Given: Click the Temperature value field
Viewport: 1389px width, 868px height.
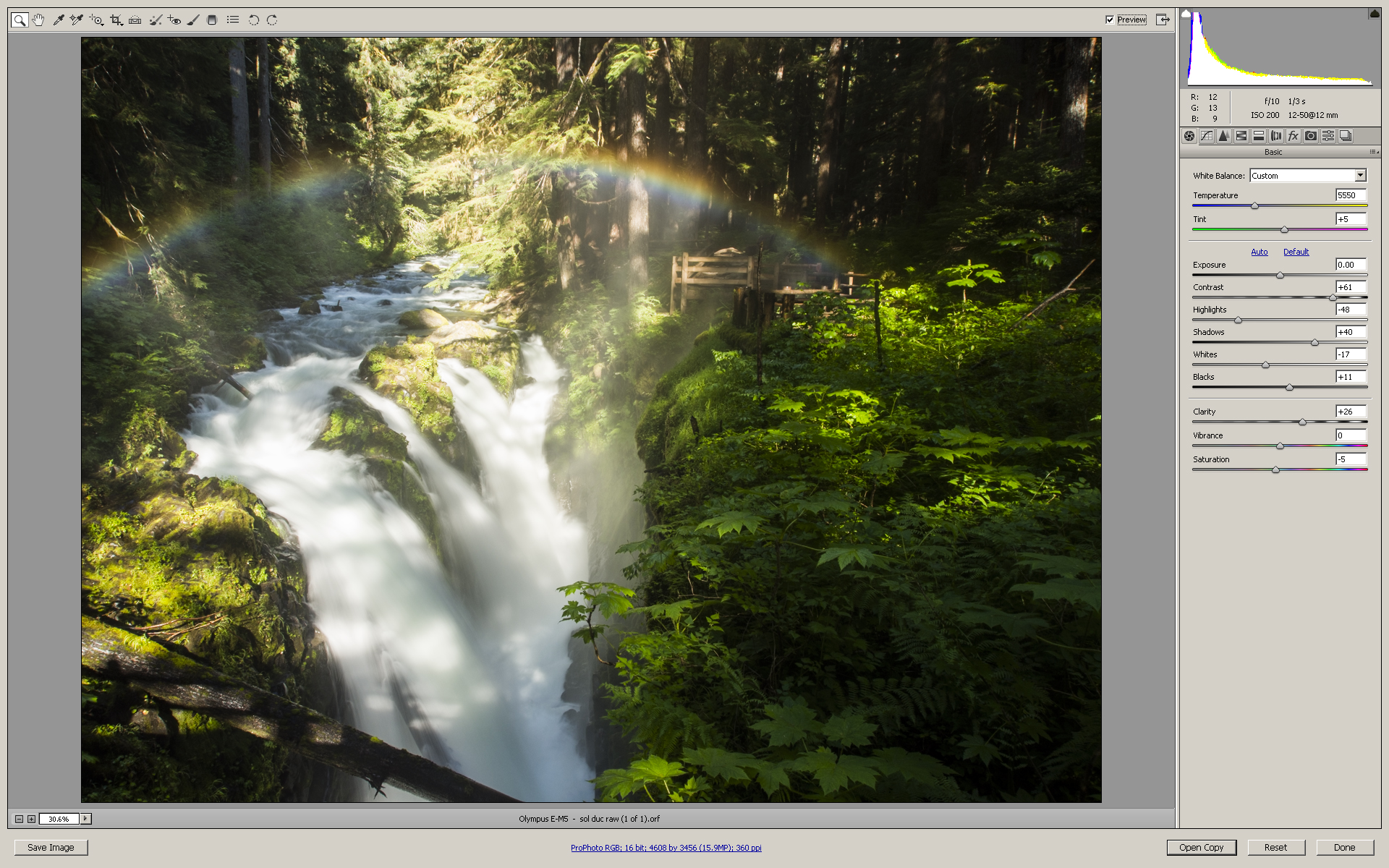Looking at the screenshot, I should 1350,195.
